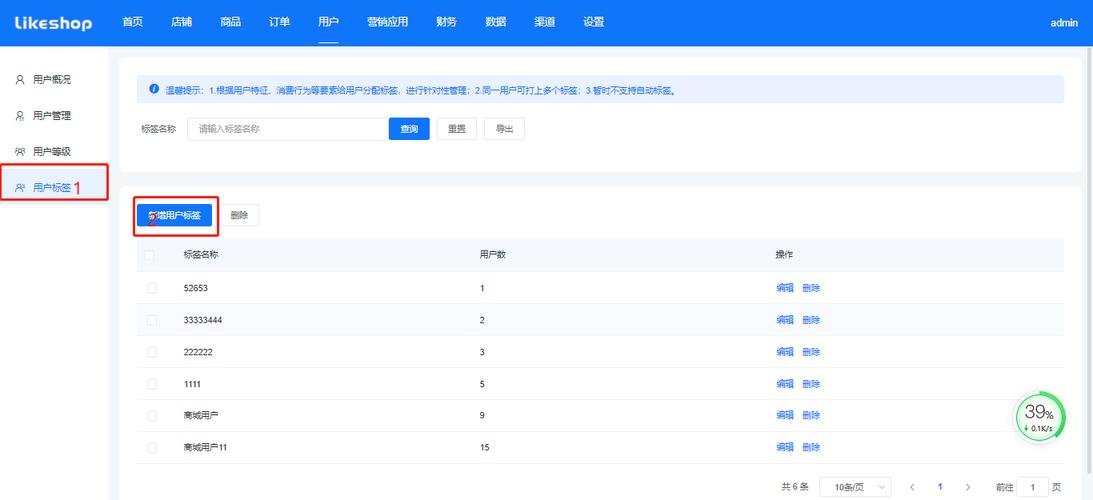Edit the tag 商城用户11
Viewport: 1093px width, 500px height.
[x=785, y=448]
